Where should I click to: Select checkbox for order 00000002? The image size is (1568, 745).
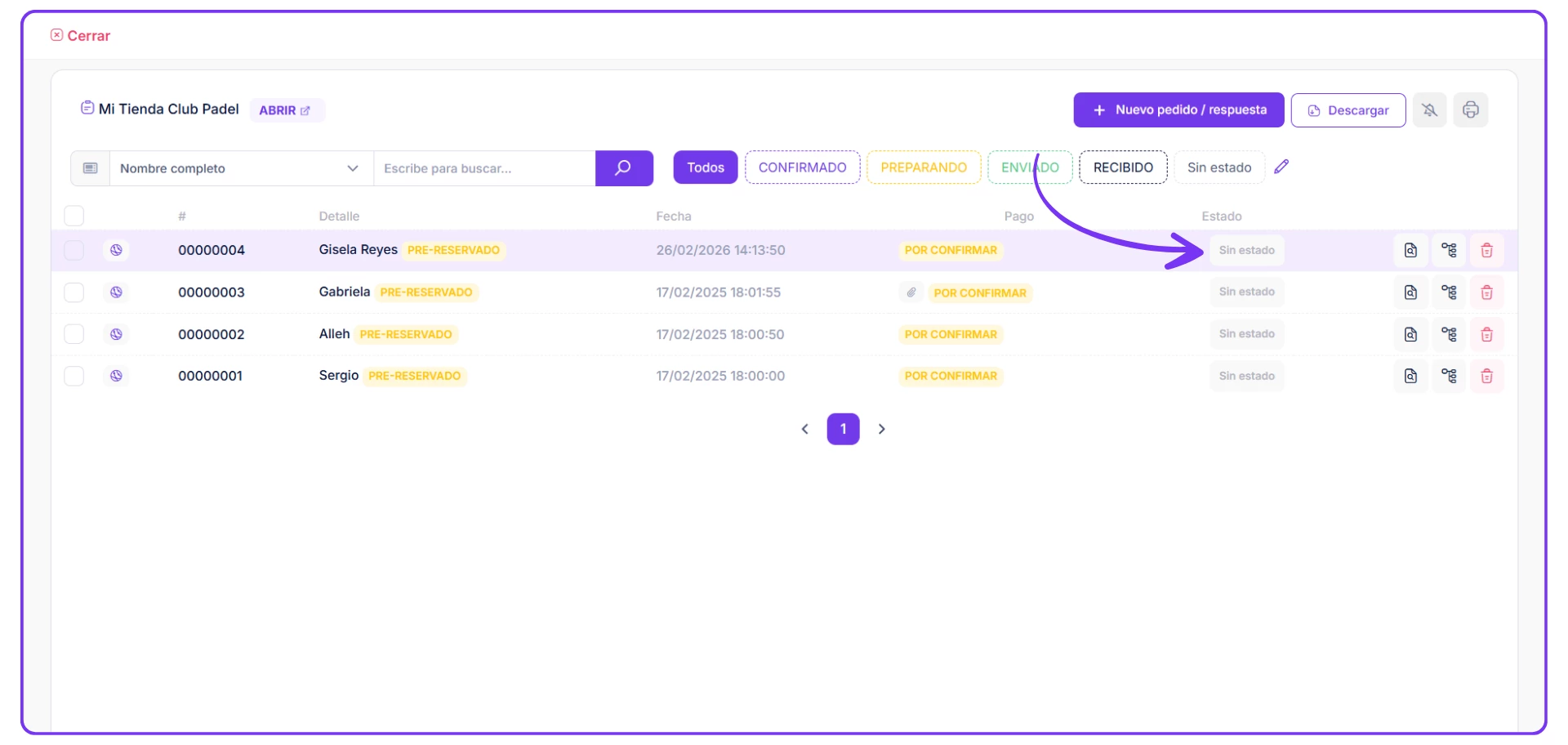click(74, 334)
